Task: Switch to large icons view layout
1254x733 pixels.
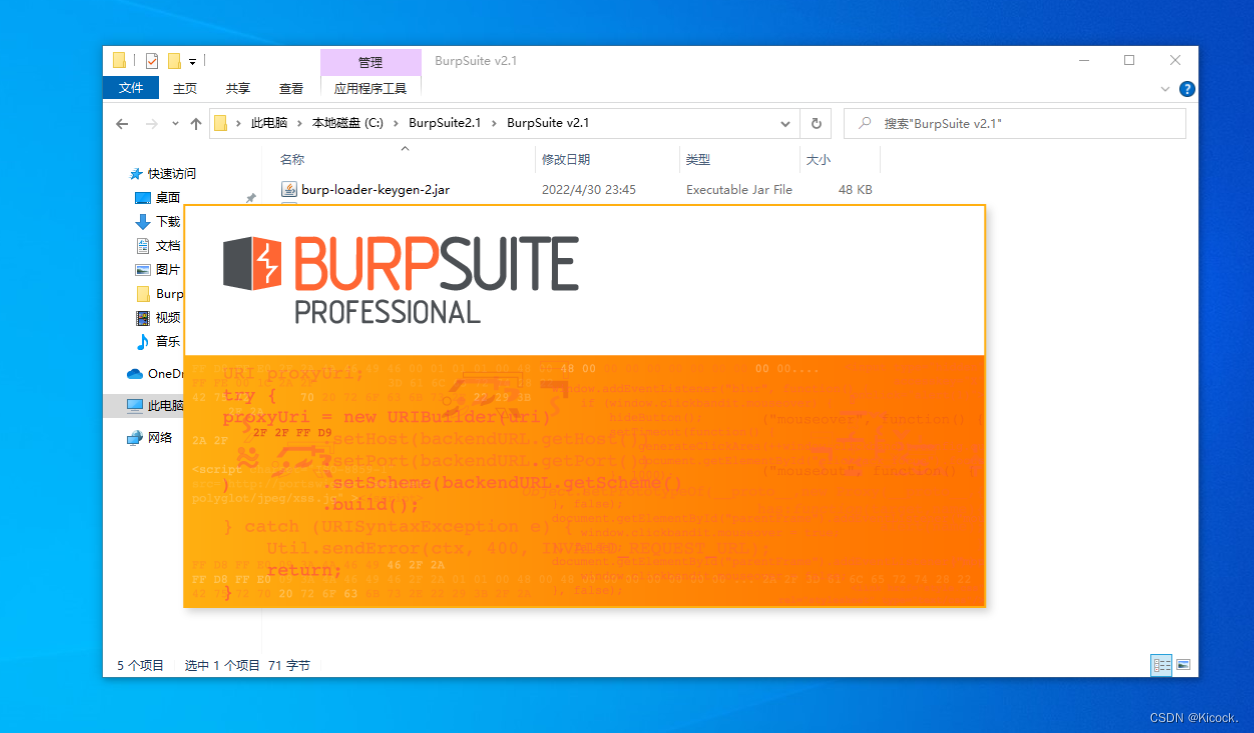Action: click(x=1183, y=664)
